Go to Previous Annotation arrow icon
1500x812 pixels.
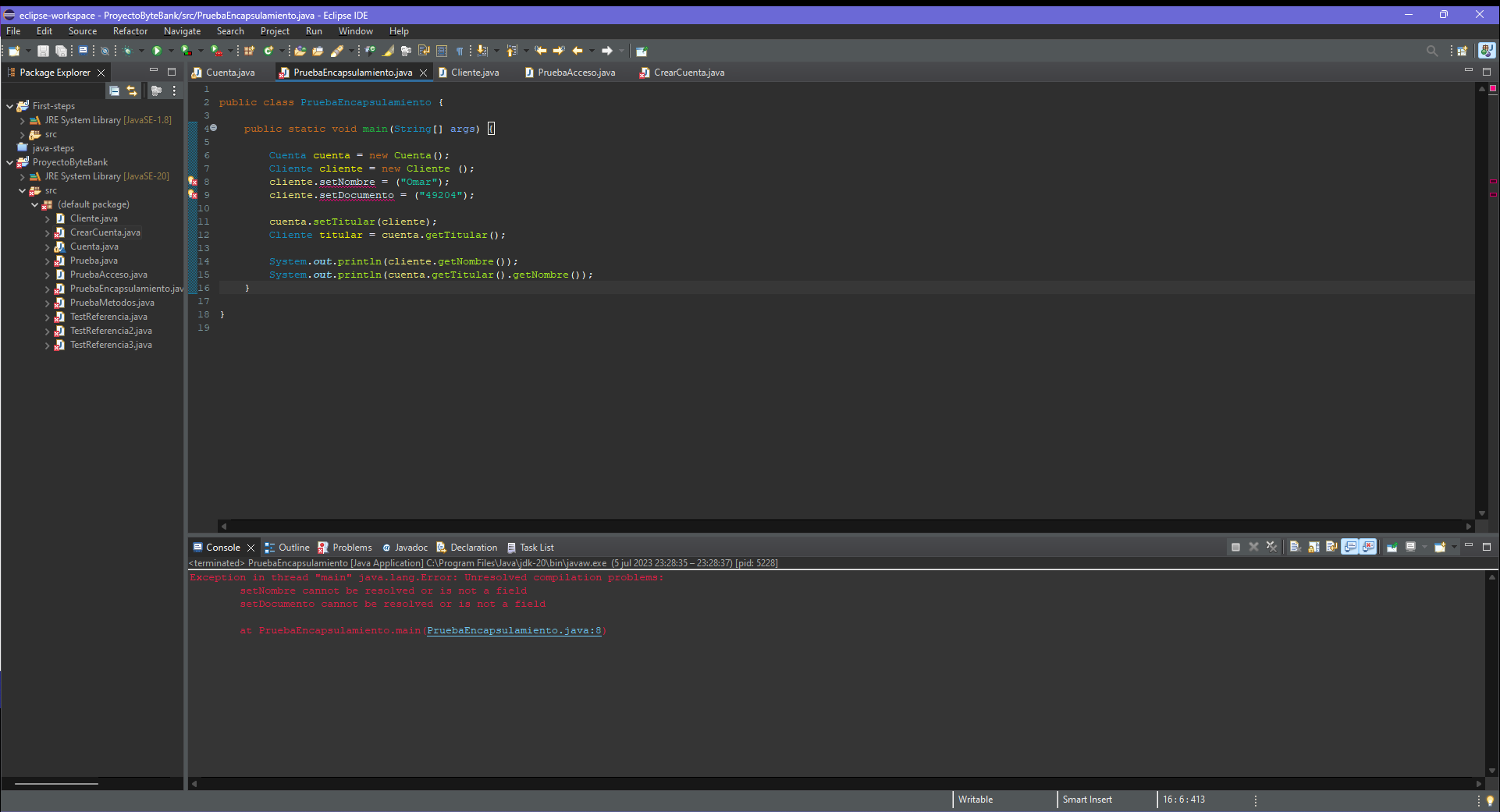(512, 51)
